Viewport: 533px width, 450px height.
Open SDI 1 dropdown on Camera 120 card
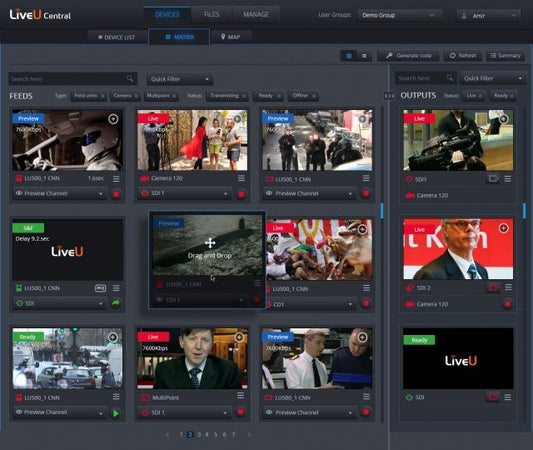tap(185, 193)
